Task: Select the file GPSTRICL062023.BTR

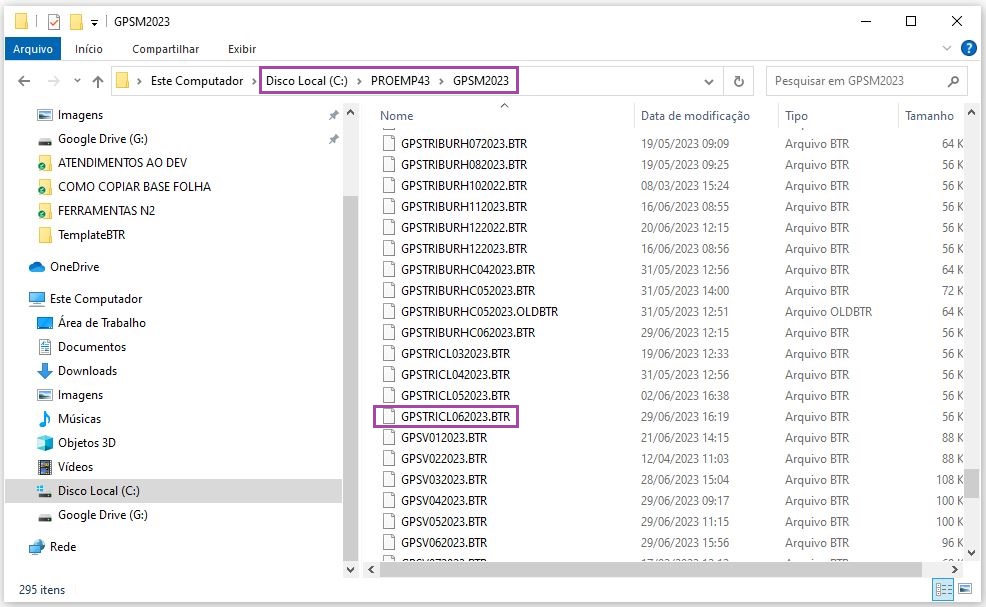Action: coord(455,417)
